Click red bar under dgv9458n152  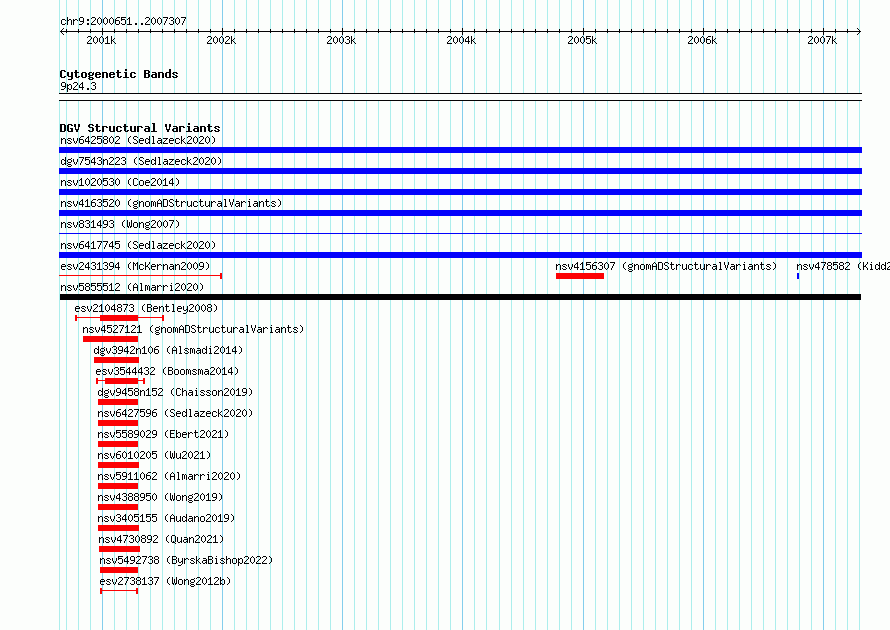[118, 402]
